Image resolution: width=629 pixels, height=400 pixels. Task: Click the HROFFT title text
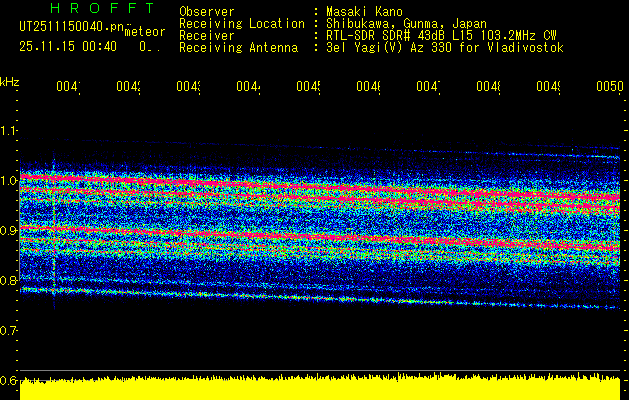pos(103,8)
